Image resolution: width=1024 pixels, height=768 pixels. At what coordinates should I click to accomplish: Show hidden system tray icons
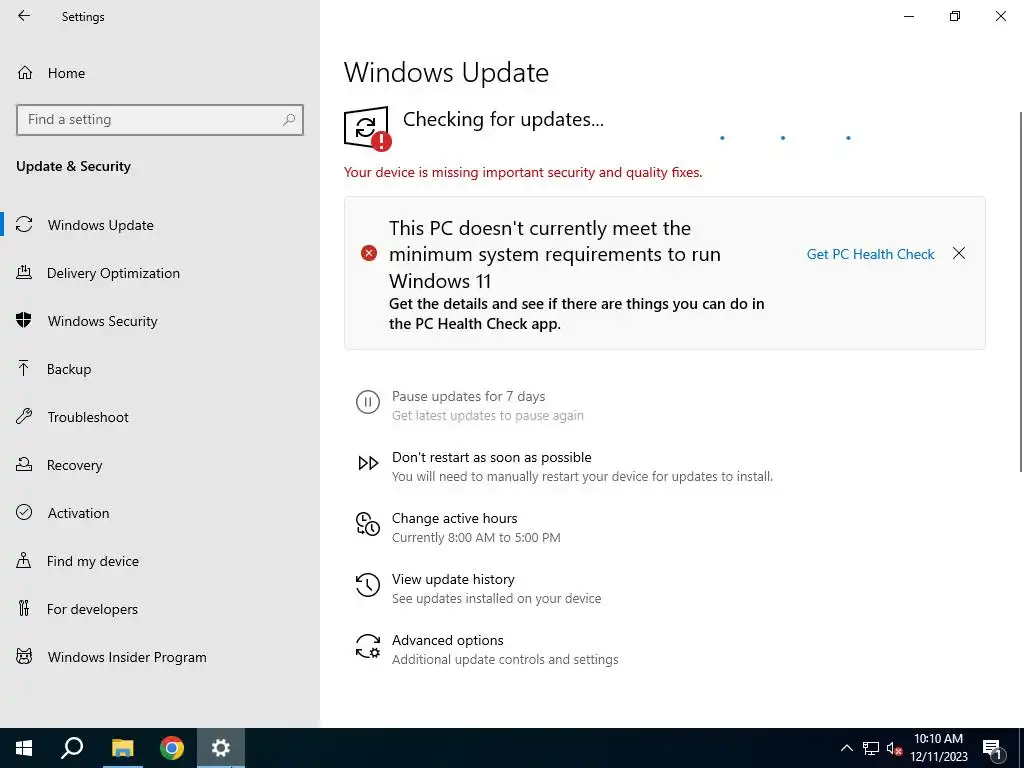click(846, 748)
